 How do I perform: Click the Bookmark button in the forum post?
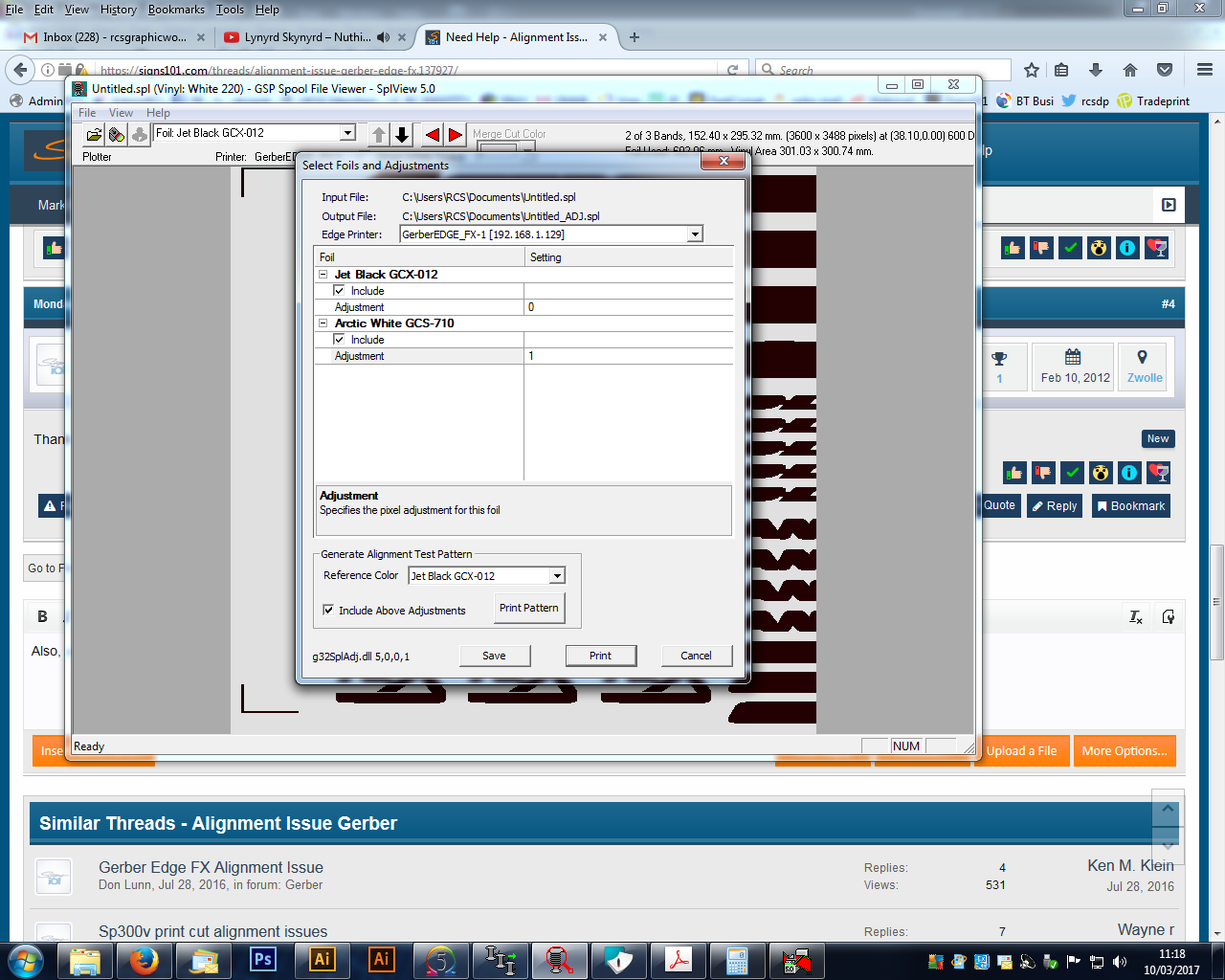pos(1130,505)
